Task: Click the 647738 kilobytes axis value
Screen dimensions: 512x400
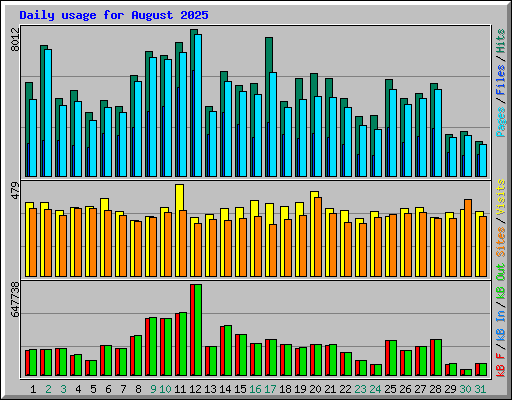Action: tap(15, 299)
